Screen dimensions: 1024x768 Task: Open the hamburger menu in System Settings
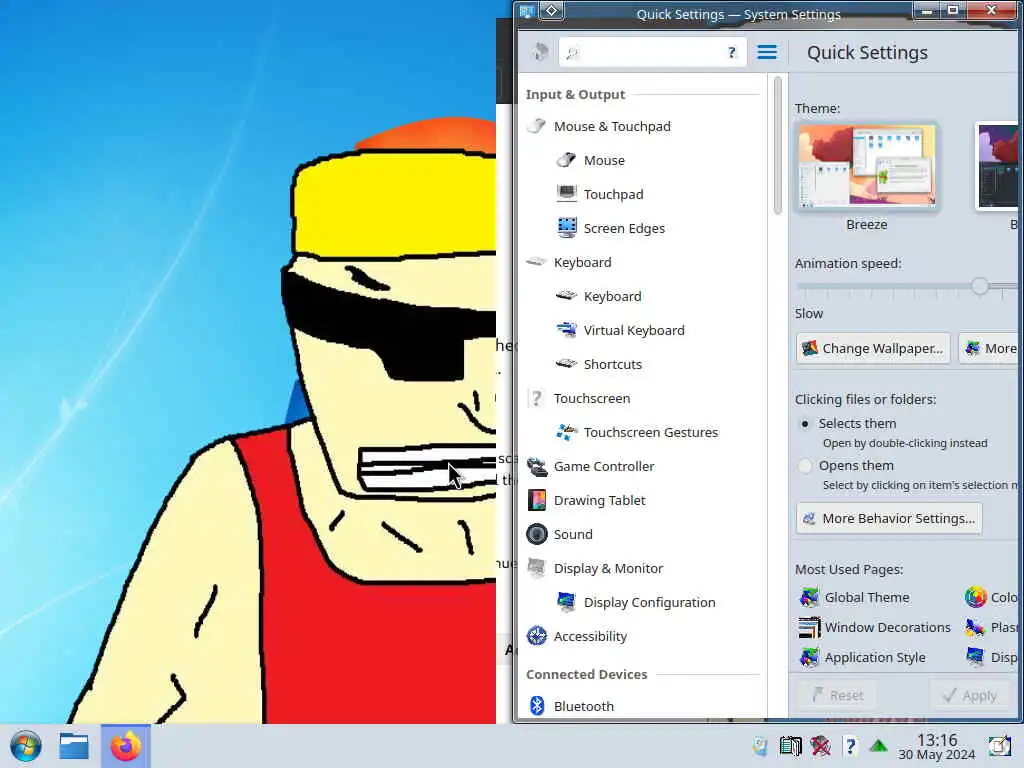[x=767, y=52]
